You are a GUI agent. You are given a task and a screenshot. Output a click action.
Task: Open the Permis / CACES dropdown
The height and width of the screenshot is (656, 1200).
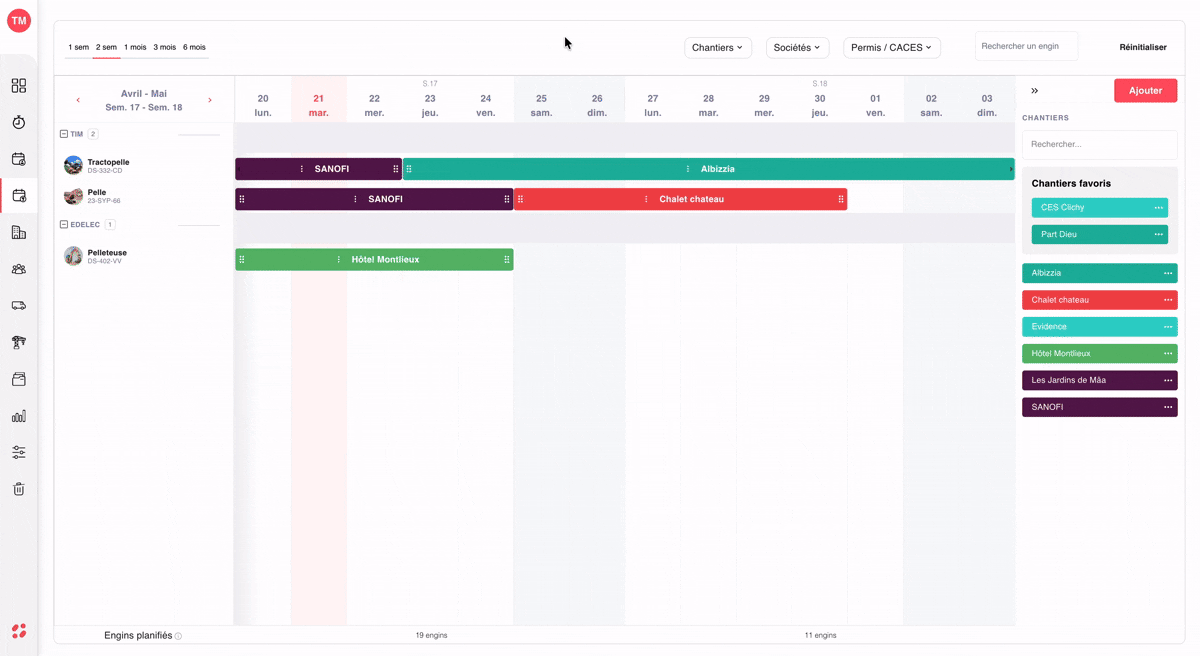pos(892,47)
